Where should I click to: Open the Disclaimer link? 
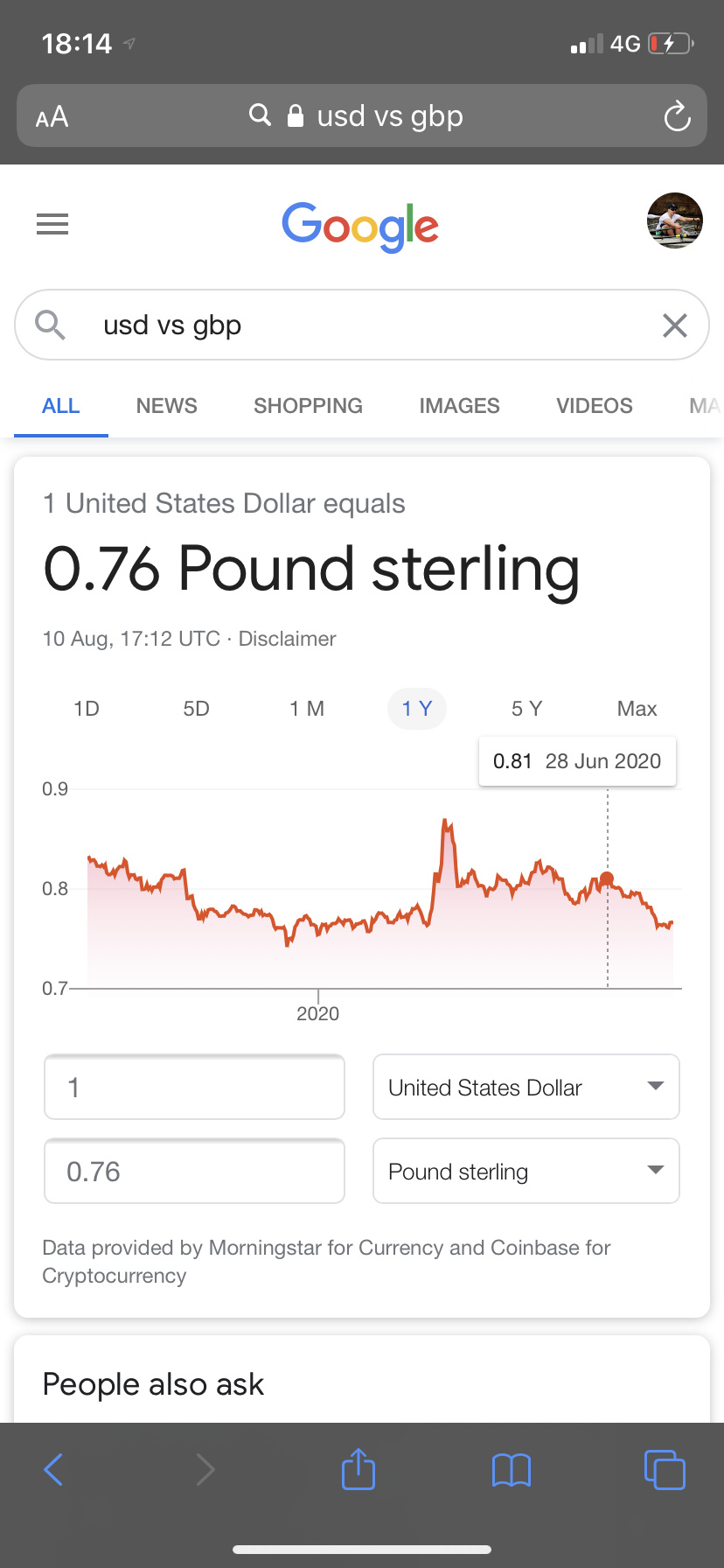pos(287,639)
